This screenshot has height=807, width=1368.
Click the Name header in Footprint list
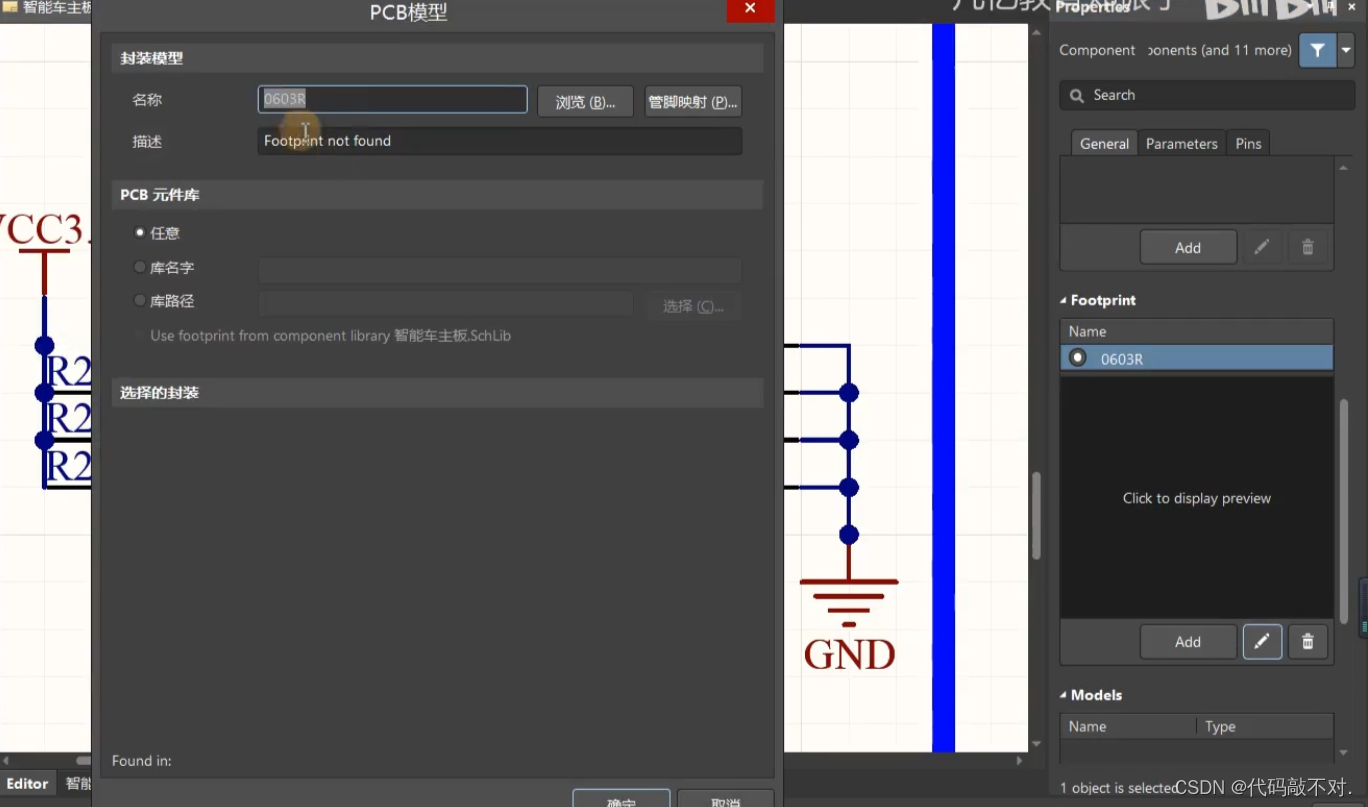[1196, 332]
